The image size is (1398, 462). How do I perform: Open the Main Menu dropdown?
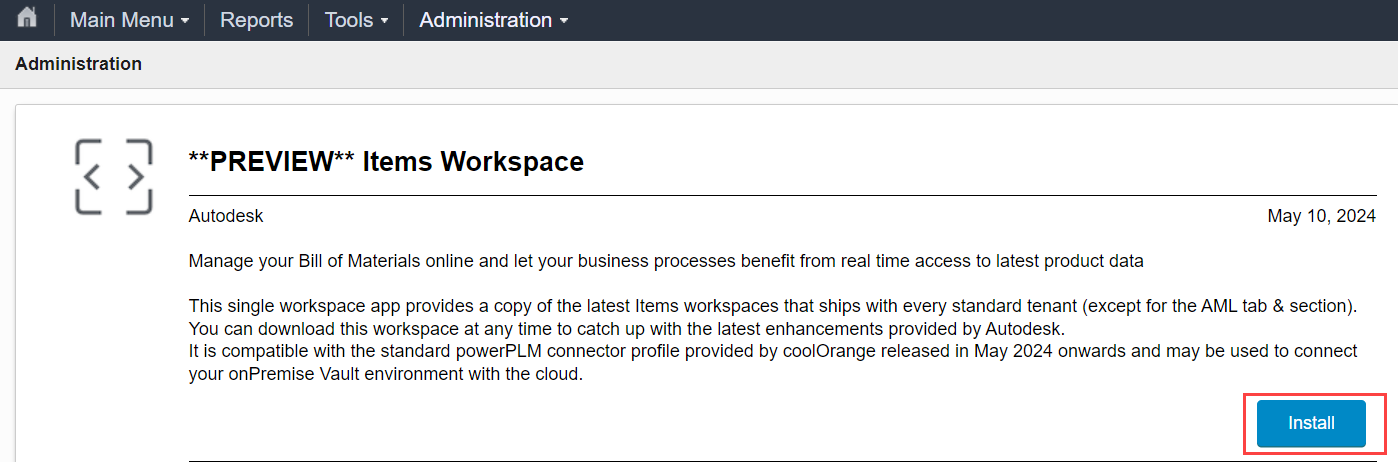(129, 20)
